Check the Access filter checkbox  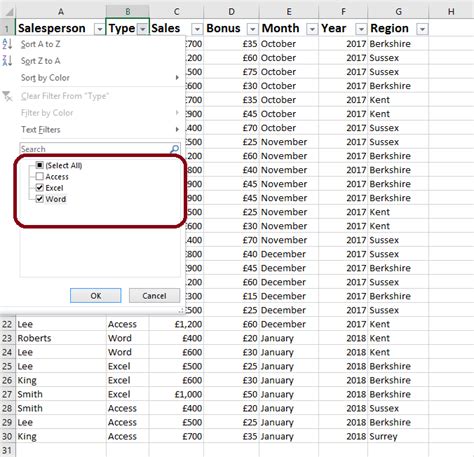tap(40, 176)
